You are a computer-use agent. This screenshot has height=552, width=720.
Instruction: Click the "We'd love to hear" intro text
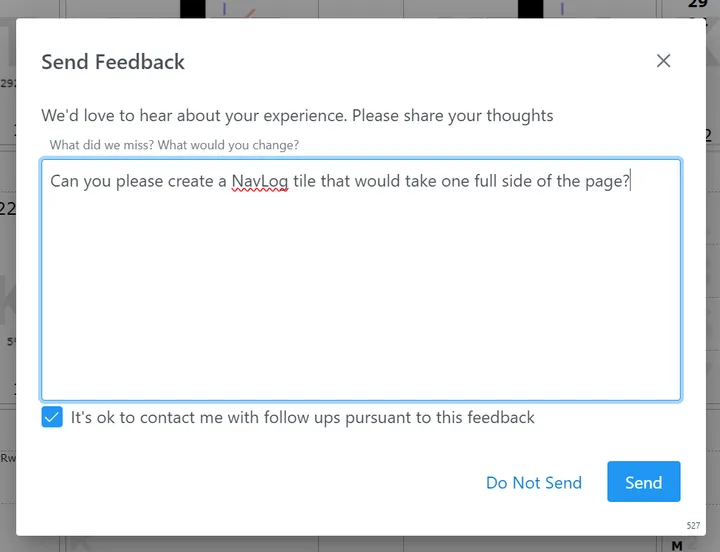click(x=297, y=115)
